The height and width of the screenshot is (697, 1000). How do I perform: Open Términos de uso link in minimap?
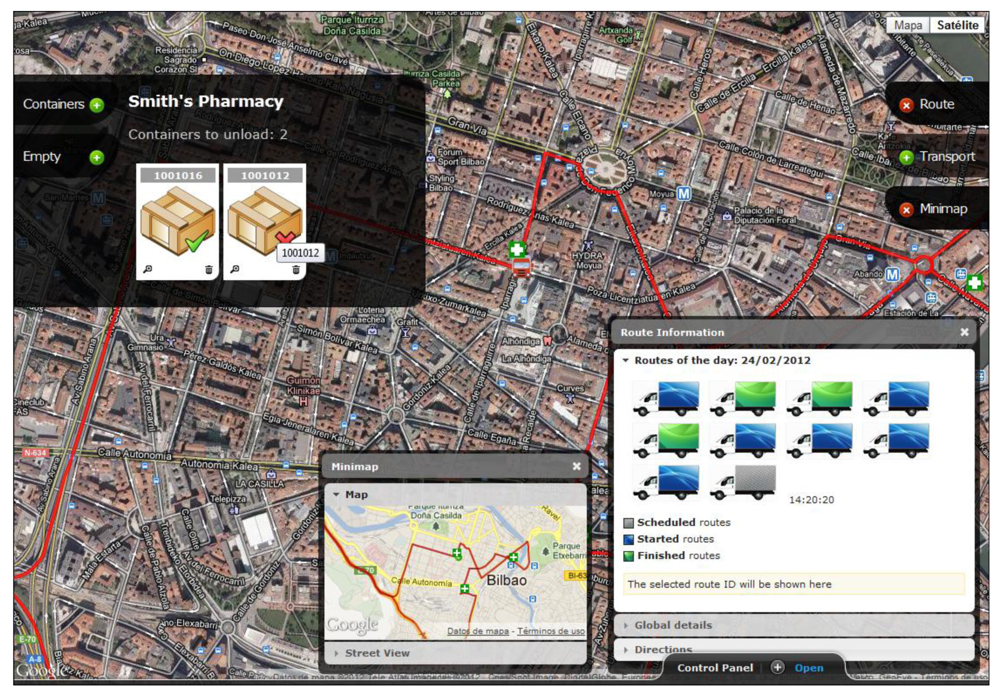point(550,631)
